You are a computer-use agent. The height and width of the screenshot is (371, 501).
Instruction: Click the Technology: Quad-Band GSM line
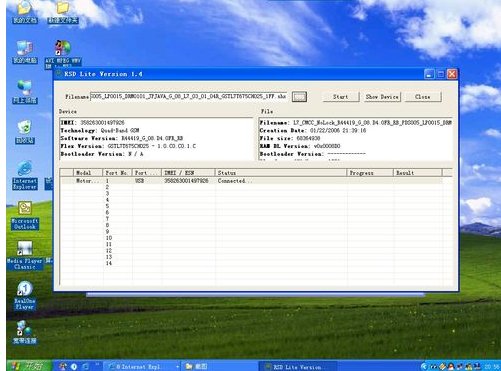tap(100, 130)
